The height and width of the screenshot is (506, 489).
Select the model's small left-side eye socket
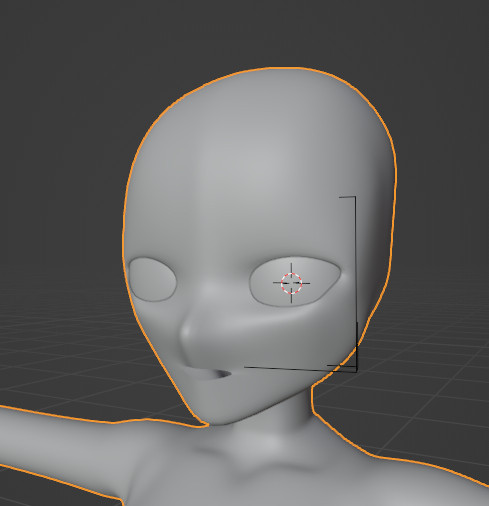tap(152, 279)
